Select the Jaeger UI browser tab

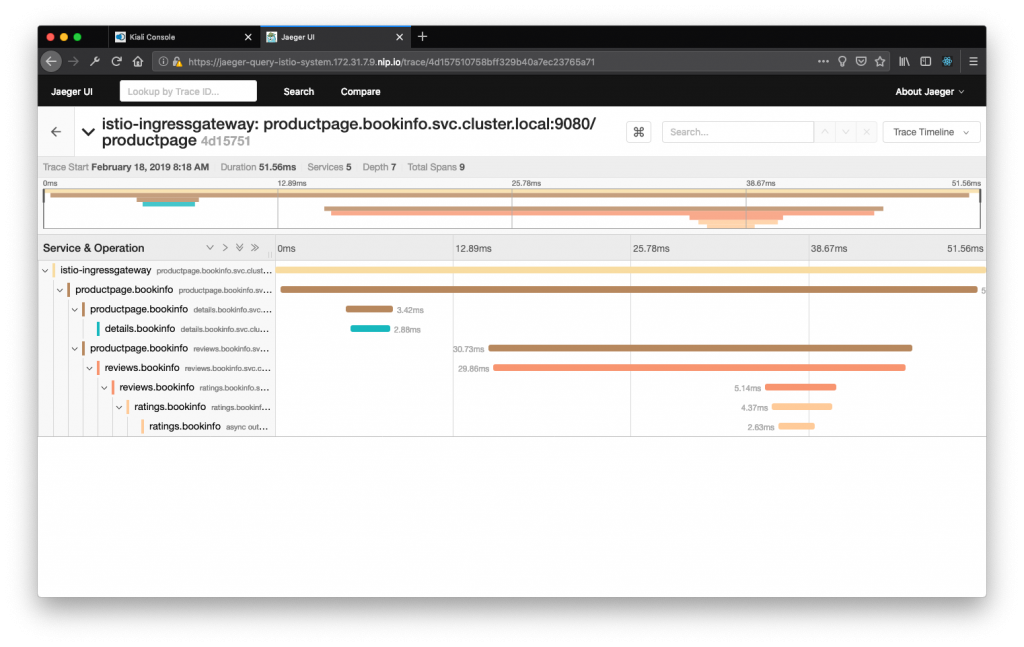coord(336,37)
